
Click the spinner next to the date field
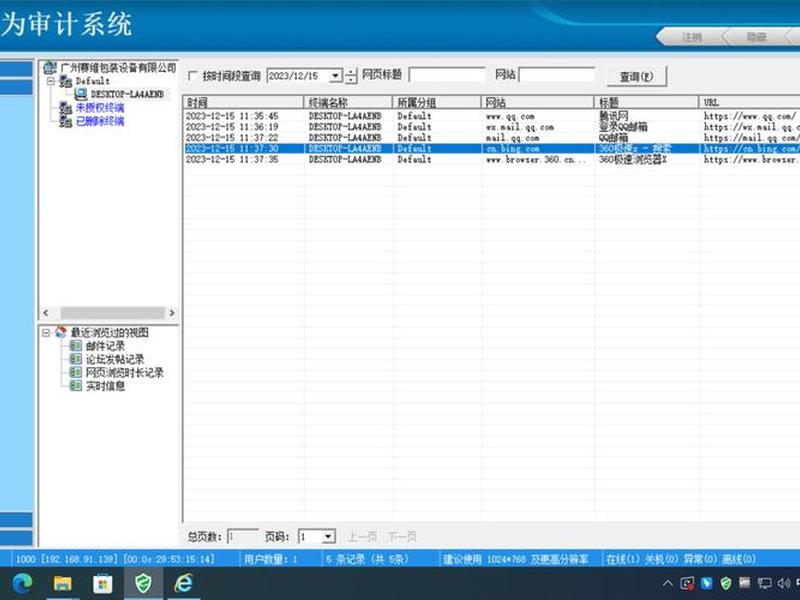pos(351,76)
